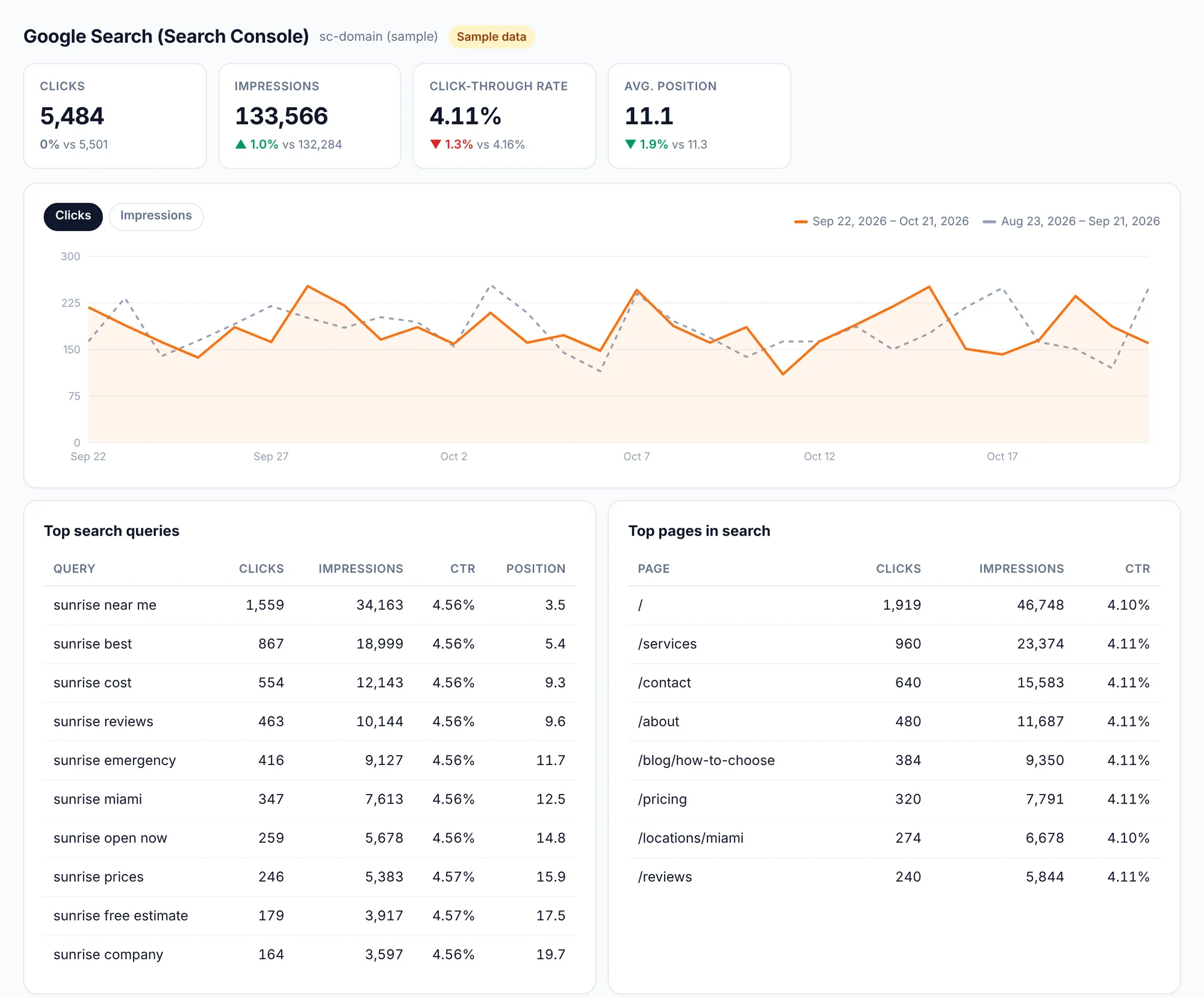The width and height of the screenshot is (1204, 998).
Task: Click the Sep 27 axis label
Action: pyautogui.click(x=271, y=457)
